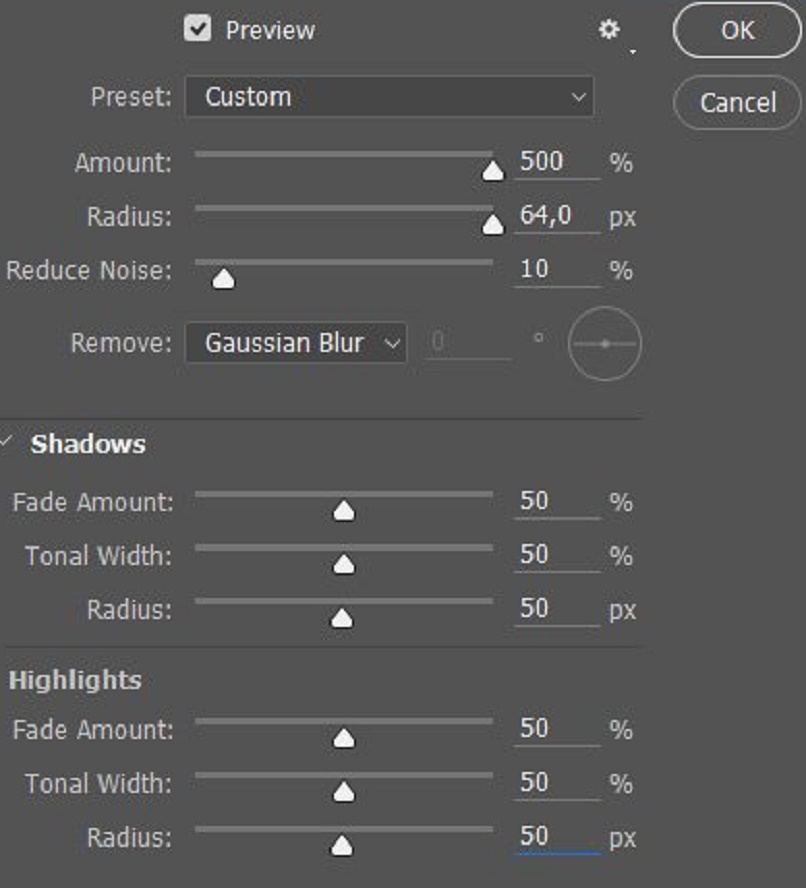
Task: Collapse the Shadows section
Action: point(9,443)
